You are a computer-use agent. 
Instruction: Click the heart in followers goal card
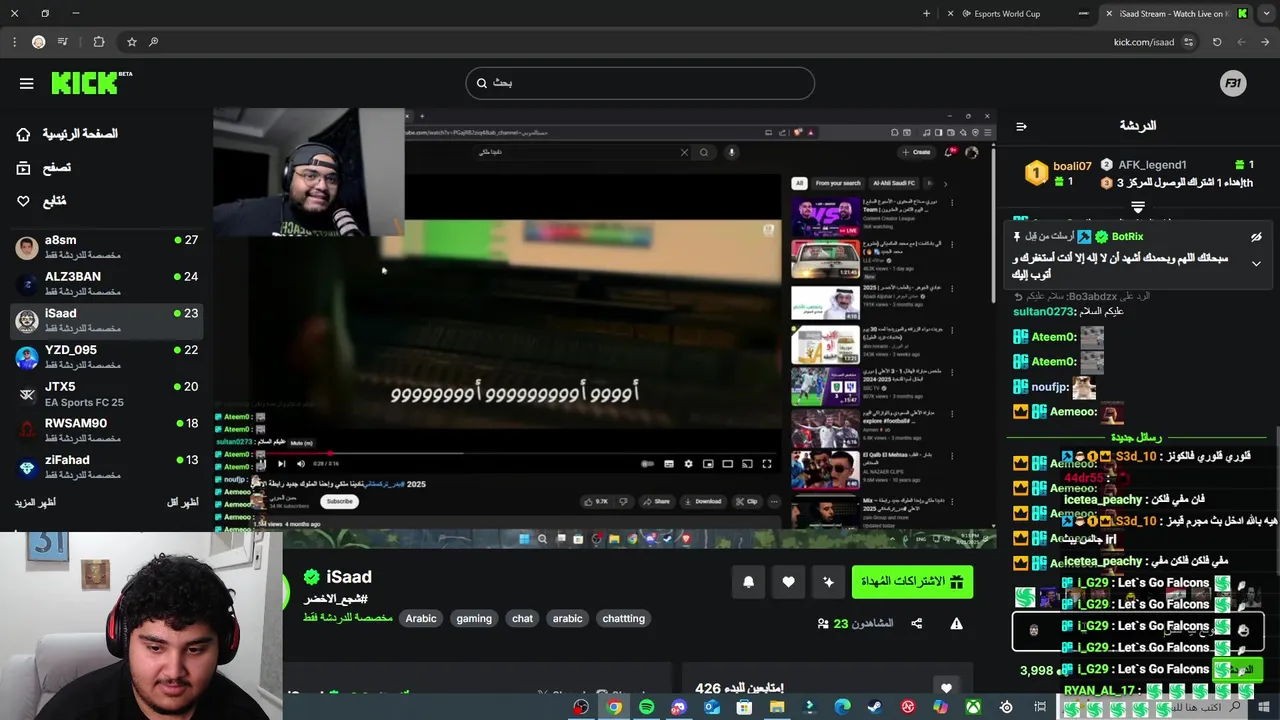pyautogui.click(x=946, y=689)
